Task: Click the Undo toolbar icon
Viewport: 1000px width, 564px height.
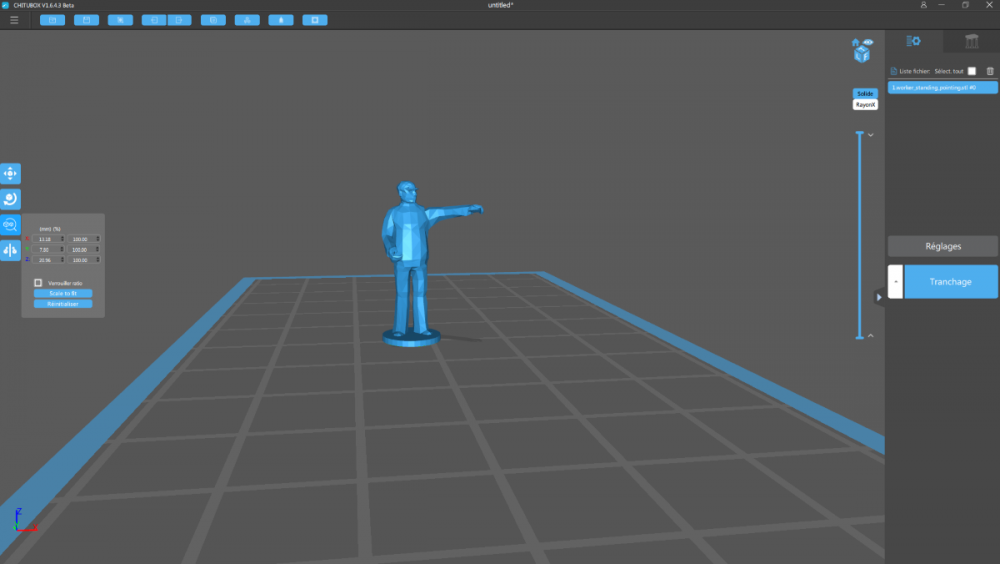Action: [x=154, y=20]
